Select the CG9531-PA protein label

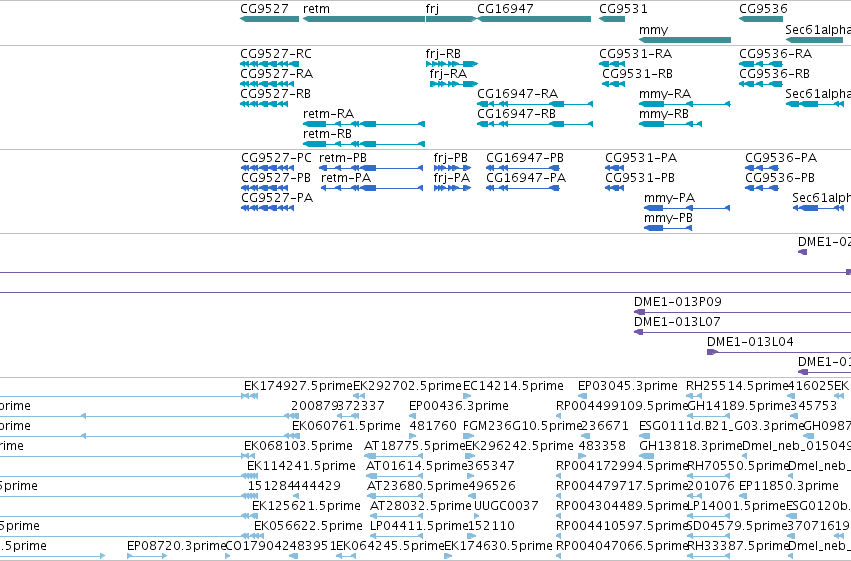[642, 158]
